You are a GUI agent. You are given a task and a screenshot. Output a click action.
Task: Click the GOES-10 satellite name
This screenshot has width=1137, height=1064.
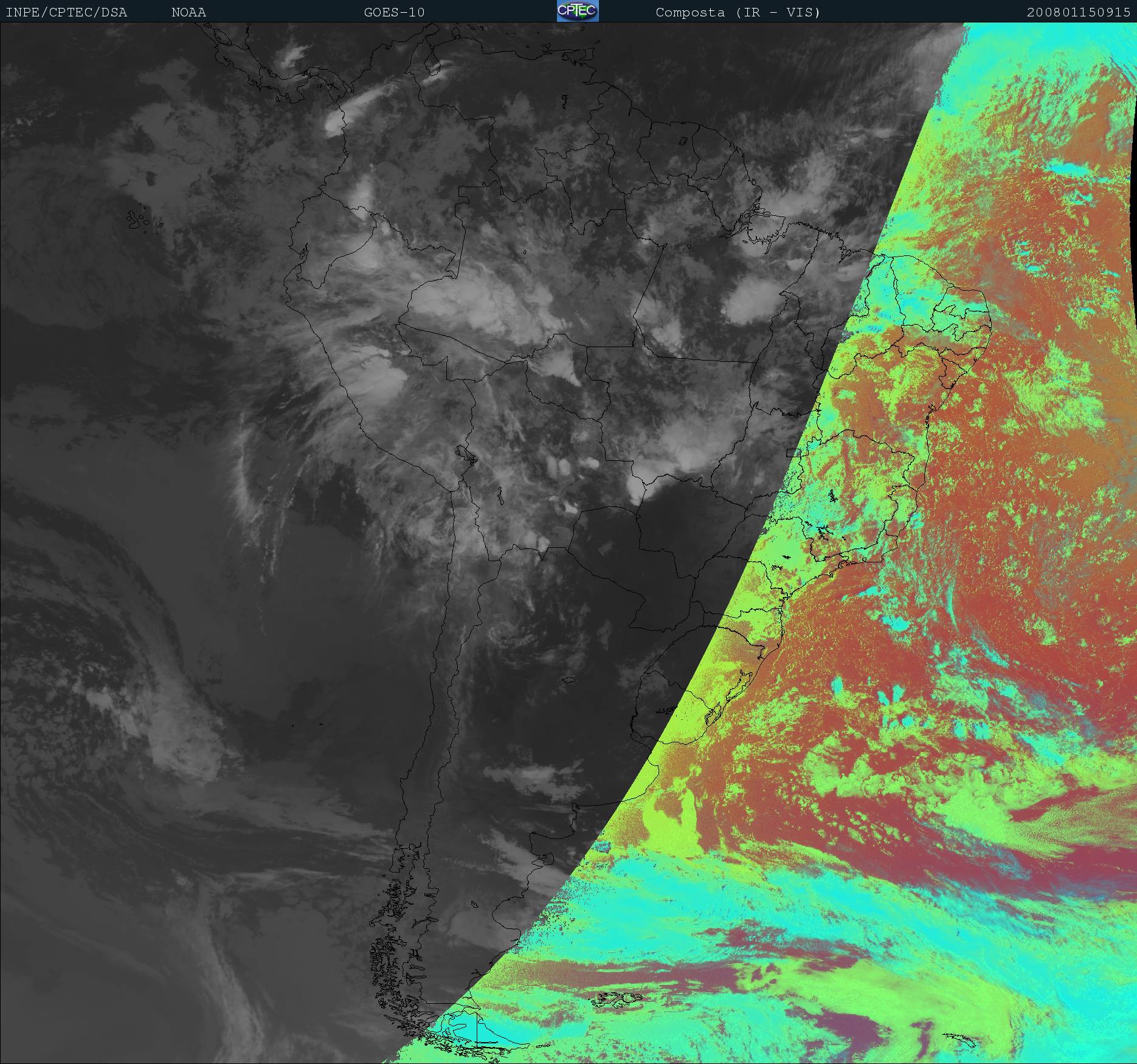pyautogui.click(x=394, y=12)
